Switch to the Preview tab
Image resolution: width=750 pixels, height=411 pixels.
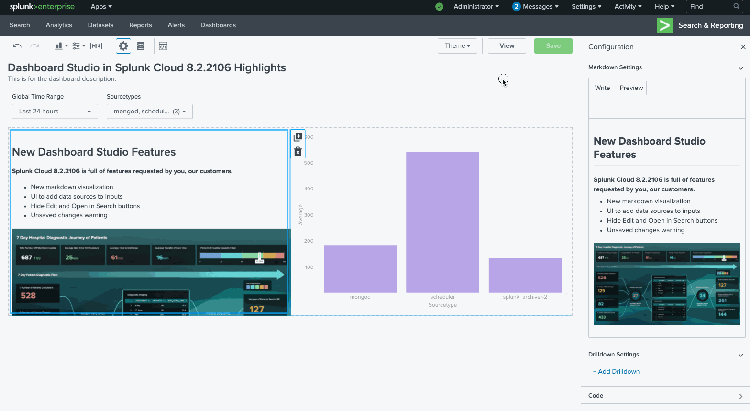631,88
